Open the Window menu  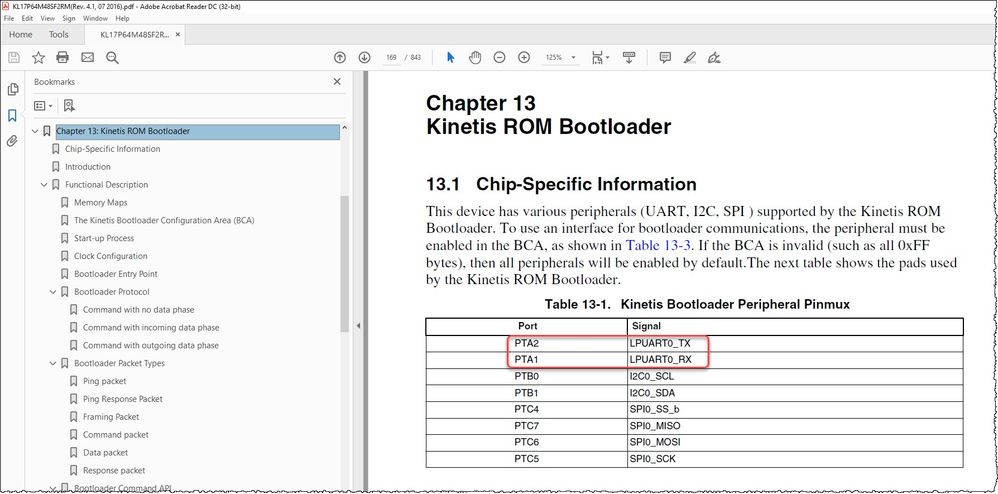pos(95,18)
